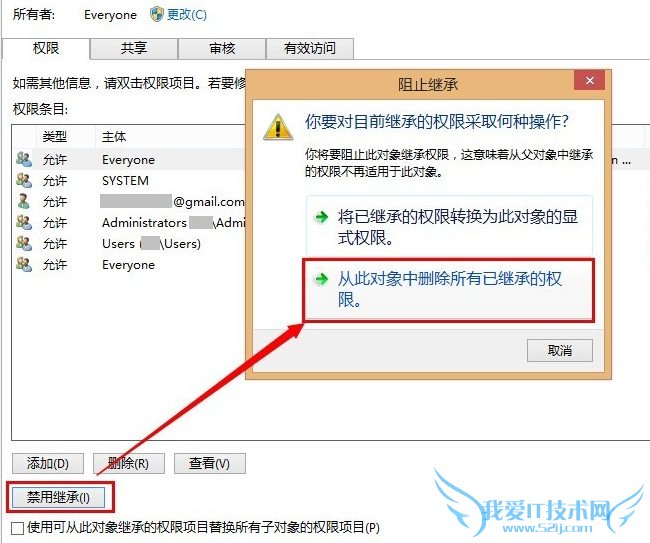
Task: Close the 阻止继承 dialog
Action: coord(589,80)
